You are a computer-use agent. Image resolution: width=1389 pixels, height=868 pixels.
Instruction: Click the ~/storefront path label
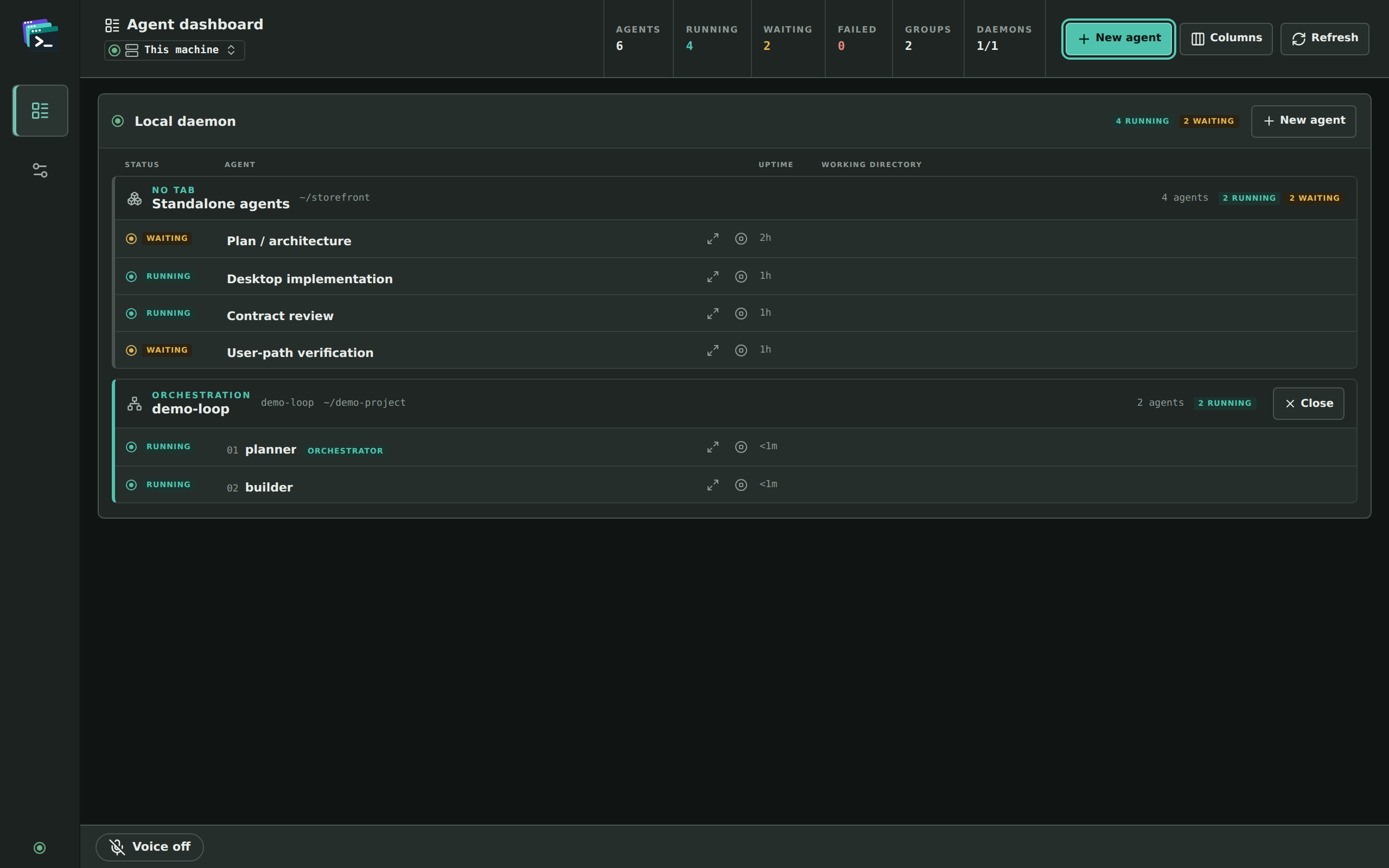pos(335,197)
